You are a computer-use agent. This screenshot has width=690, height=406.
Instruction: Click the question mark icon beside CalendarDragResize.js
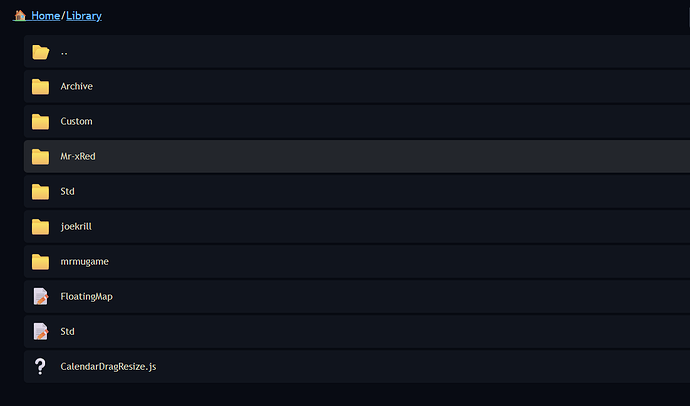(x=40, y=367)
